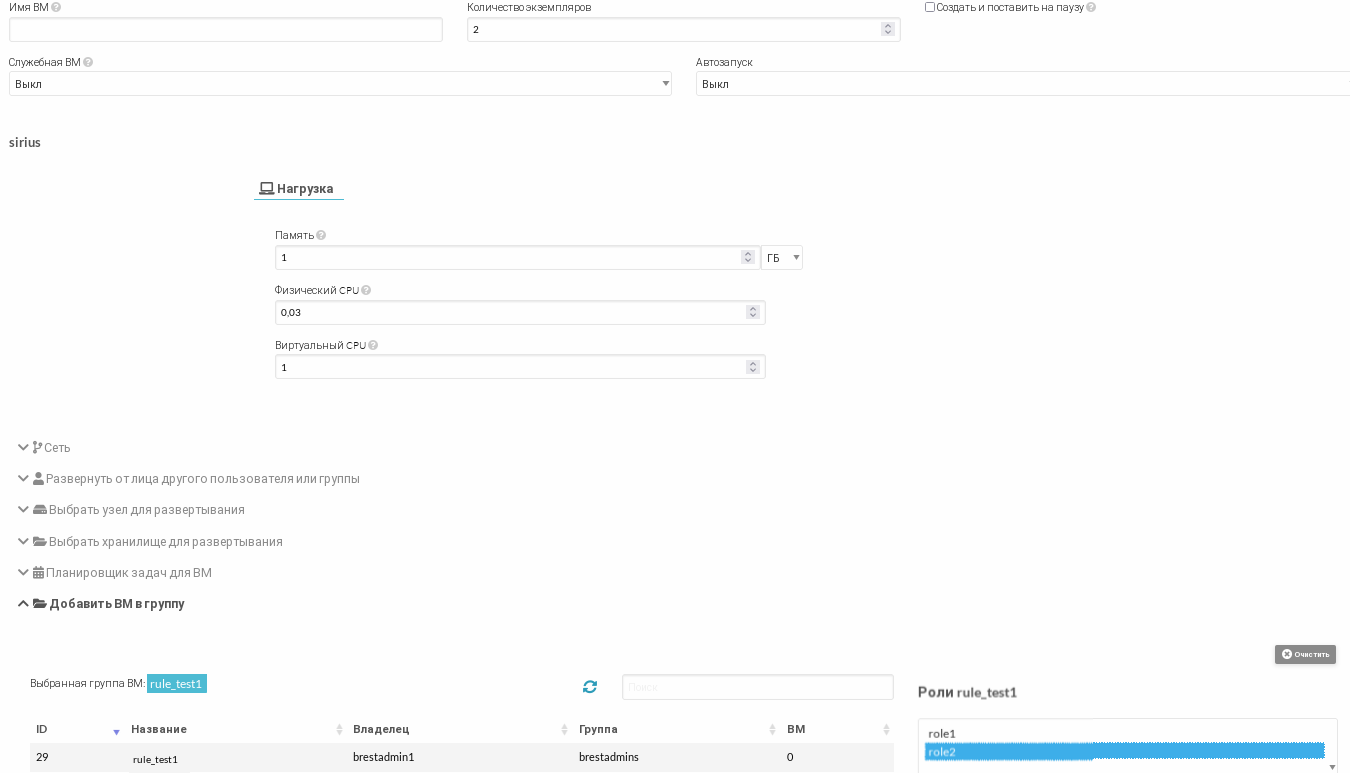Click the Очистить button
1350x773 pixels.
click(x=1305, y=654)
